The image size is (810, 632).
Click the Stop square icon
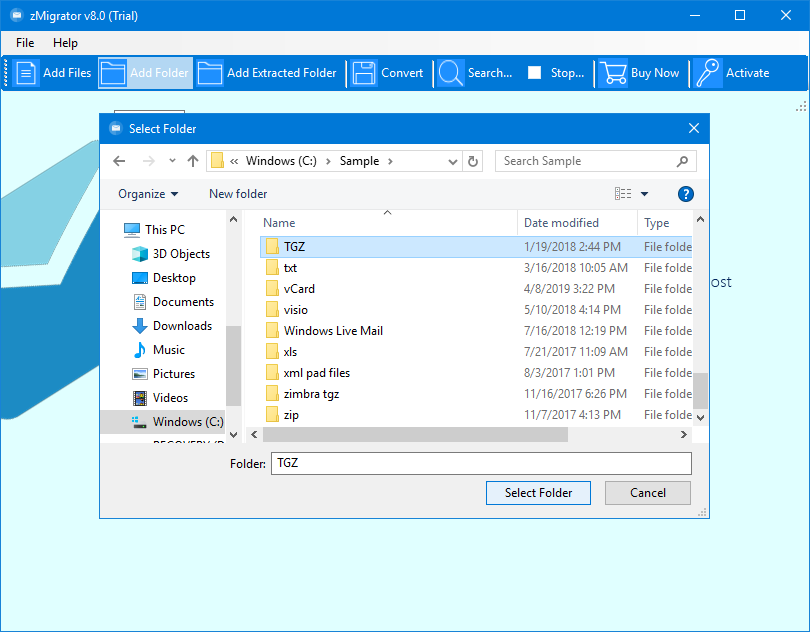535,73
